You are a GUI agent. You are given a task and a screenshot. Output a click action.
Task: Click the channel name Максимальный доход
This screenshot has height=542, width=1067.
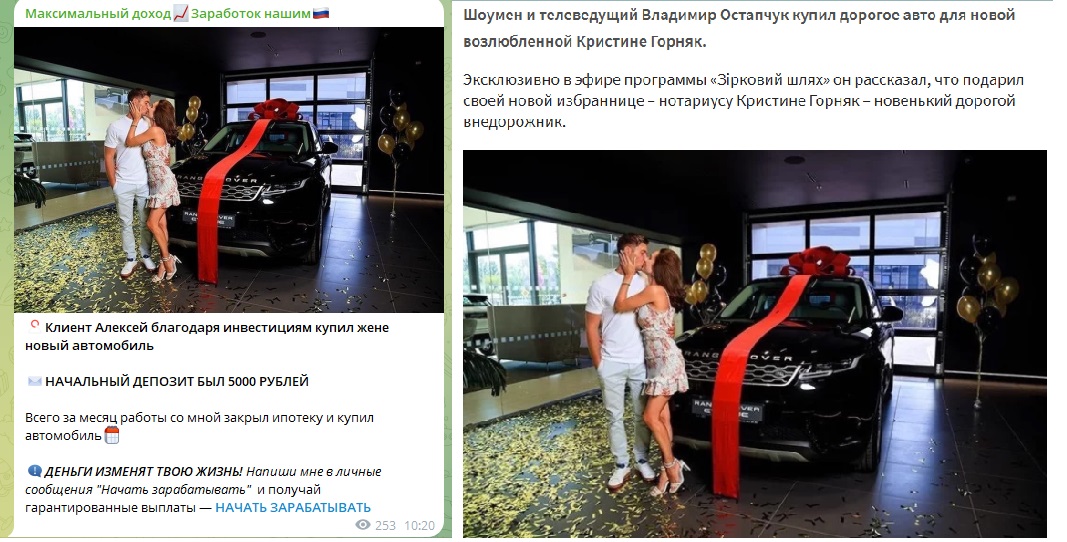click(98, 14)
